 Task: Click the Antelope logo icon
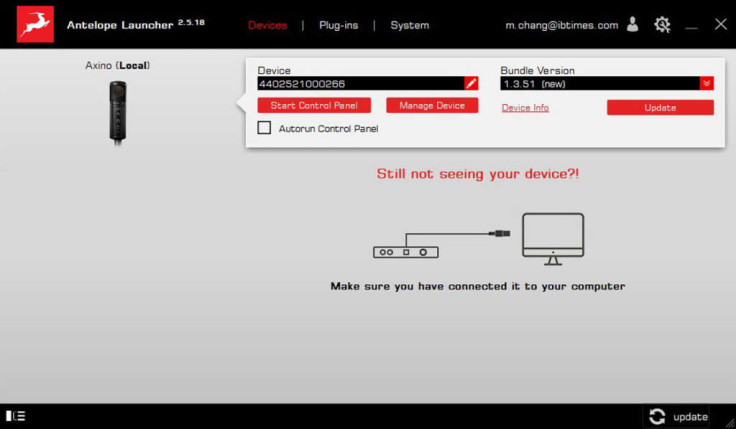pos(35,24)
